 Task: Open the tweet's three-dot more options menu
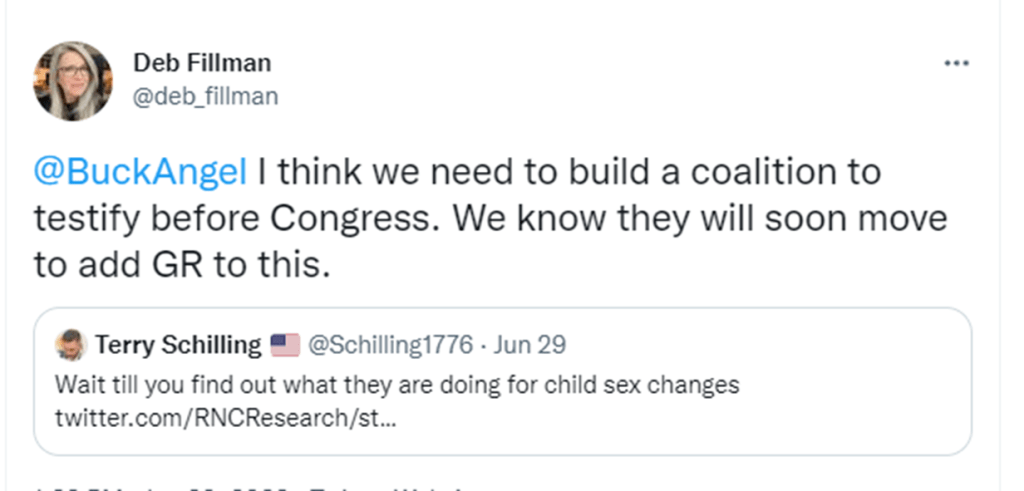[956, 63]
